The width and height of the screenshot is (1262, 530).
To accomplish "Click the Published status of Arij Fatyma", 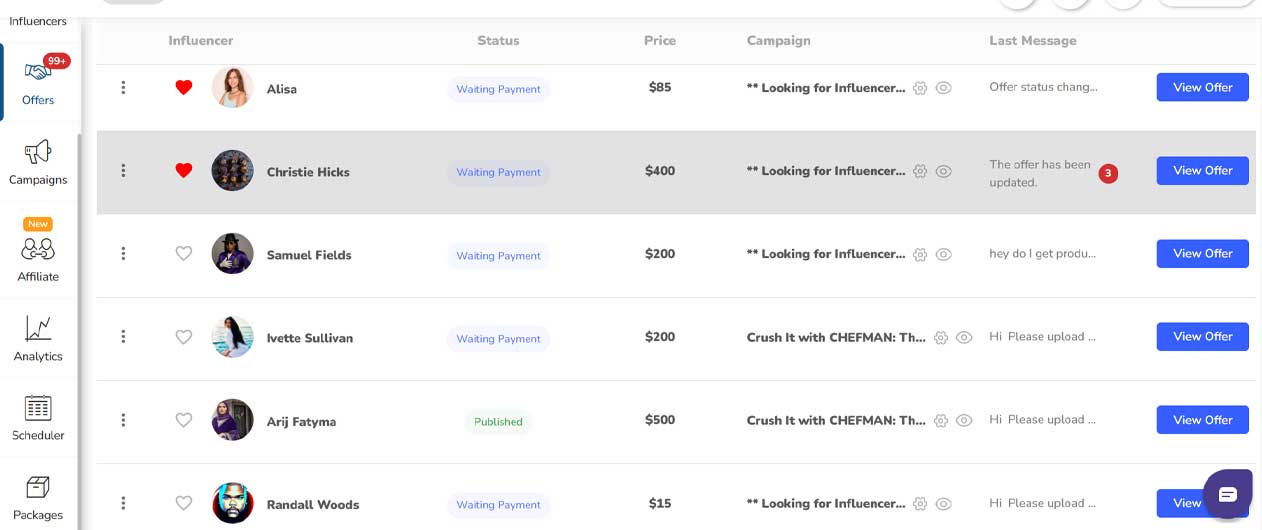I will tap(498, 422).
